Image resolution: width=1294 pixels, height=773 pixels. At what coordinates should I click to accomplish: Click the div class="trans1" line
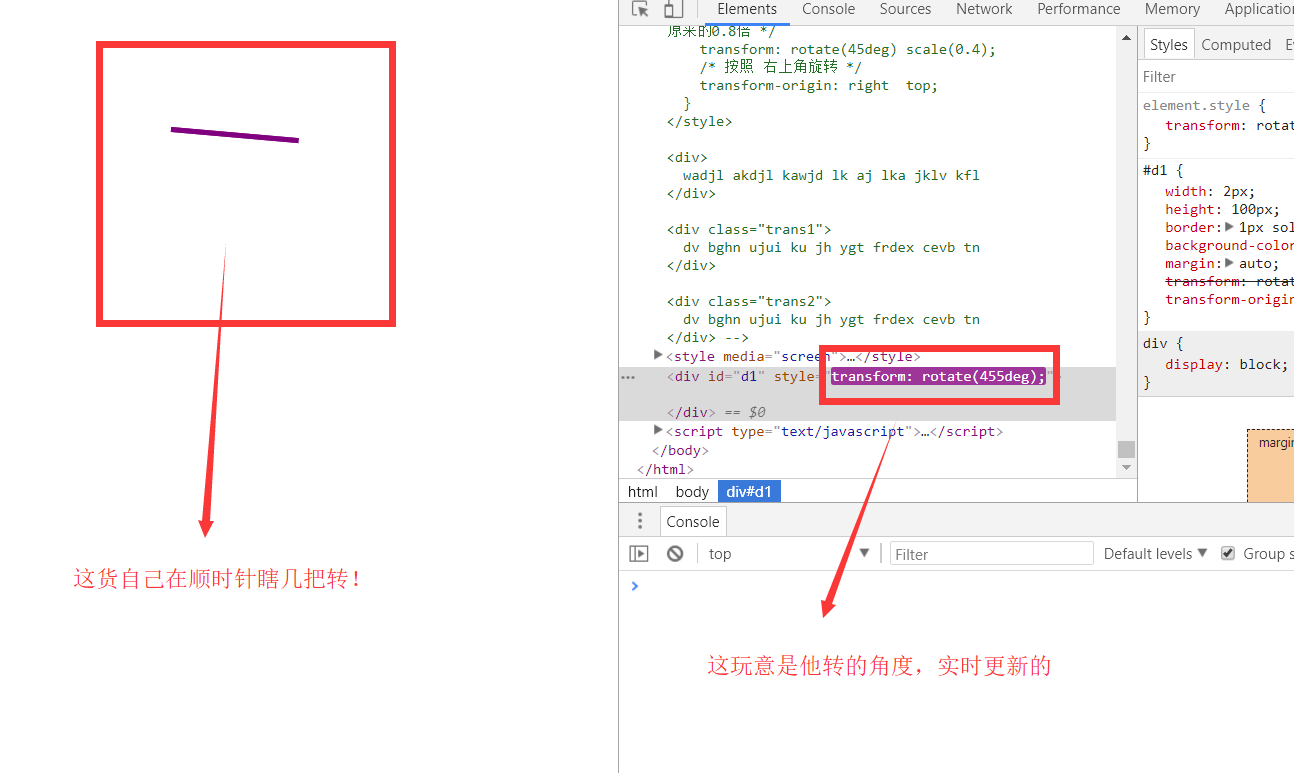point(749,229)
